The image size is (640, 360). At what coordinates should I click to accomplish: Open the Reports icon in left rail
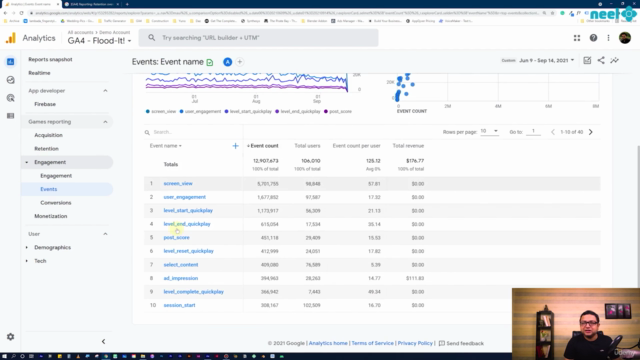(x=11, y=62)
